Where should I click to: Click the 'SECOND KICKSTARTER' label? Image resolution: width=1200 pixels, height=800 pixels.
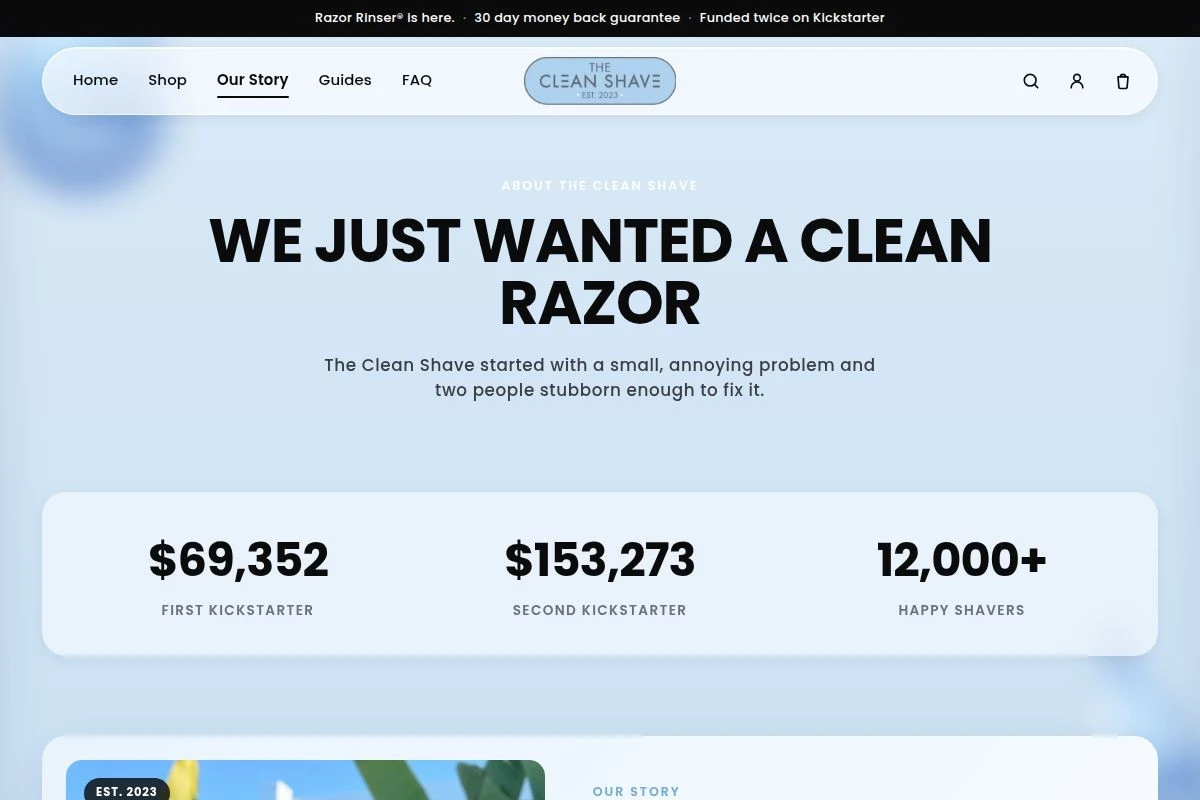pos(600,610)
